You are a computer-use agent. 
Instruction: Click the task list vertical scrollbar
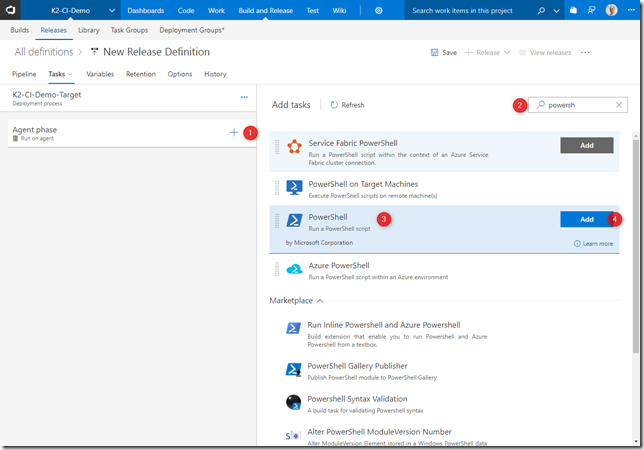tap(636, 246)
